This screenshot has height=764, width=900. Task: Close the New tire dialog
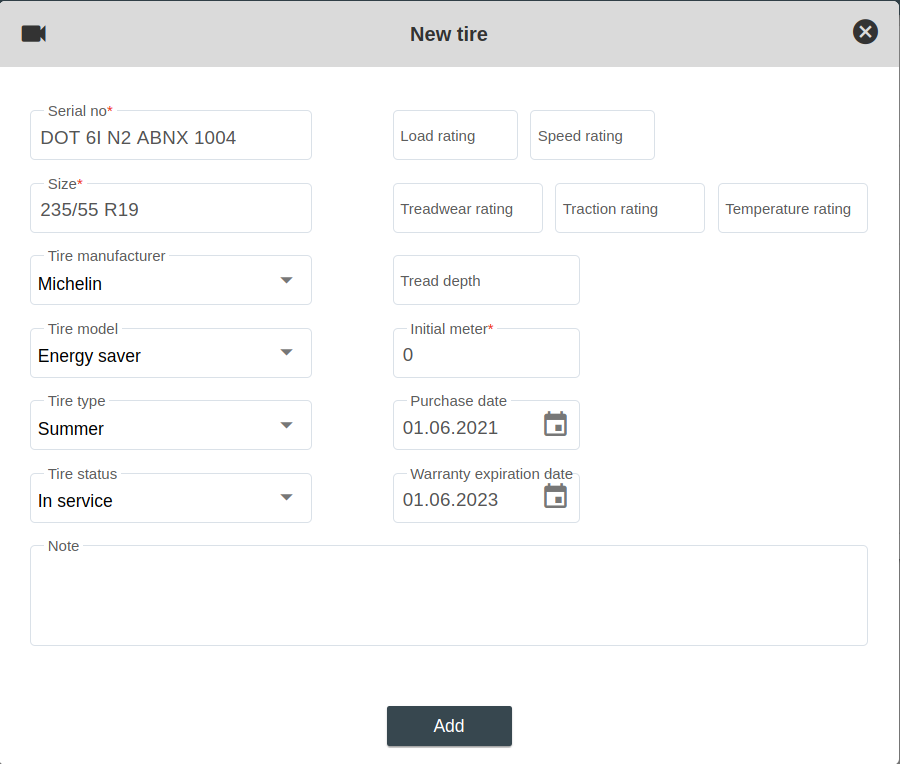click(x=865, y=32)
